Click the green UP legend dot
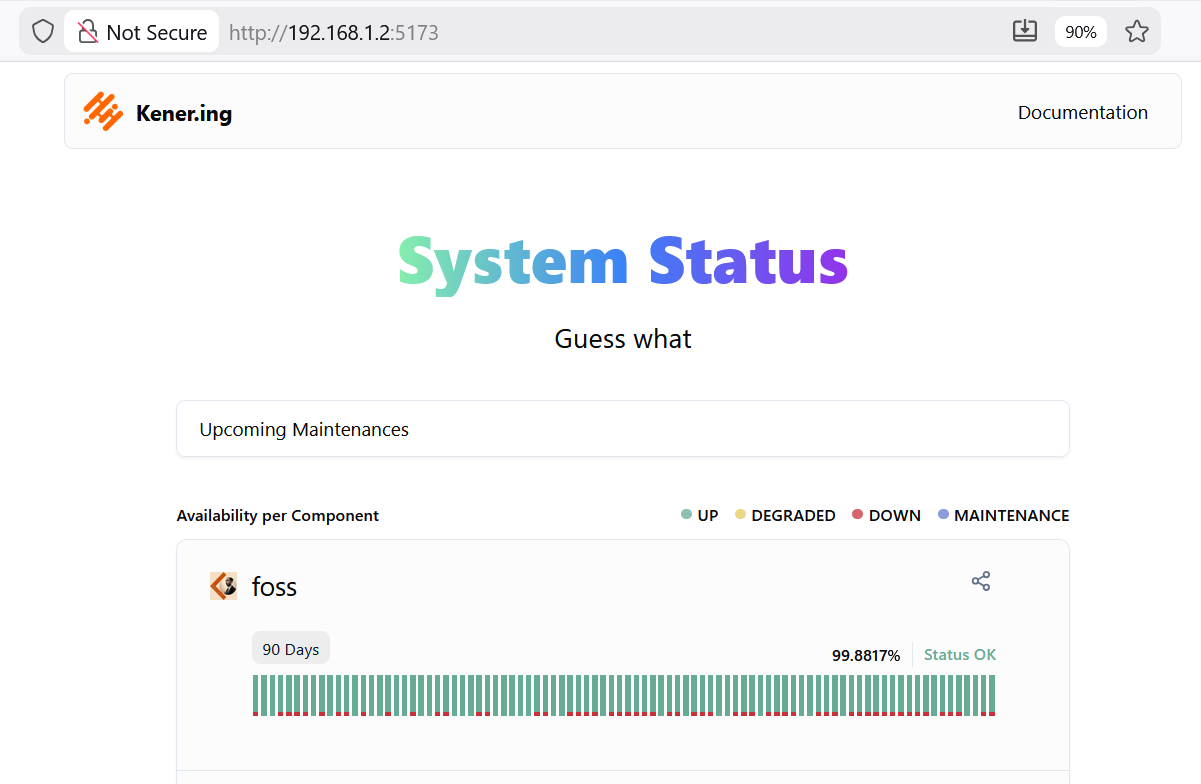 (685, 514)
